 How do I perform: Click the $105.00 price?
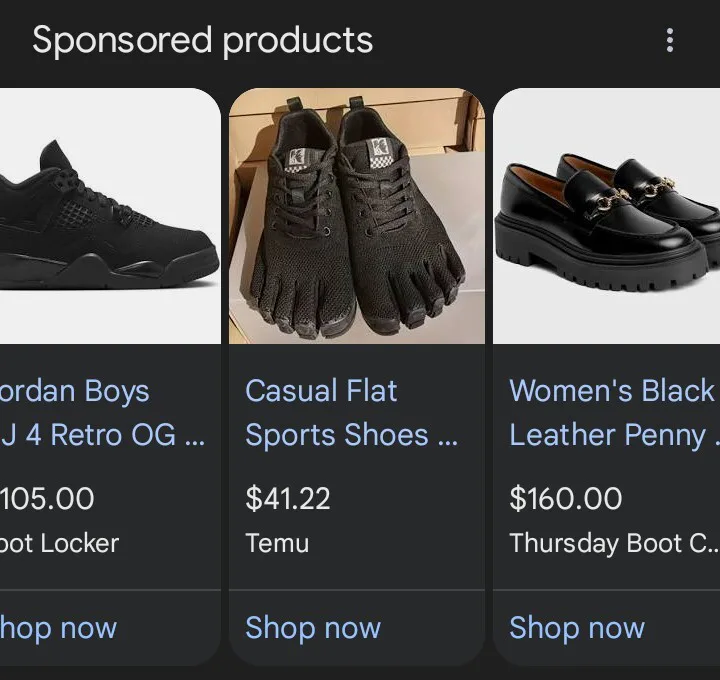(x=48, y=498)
